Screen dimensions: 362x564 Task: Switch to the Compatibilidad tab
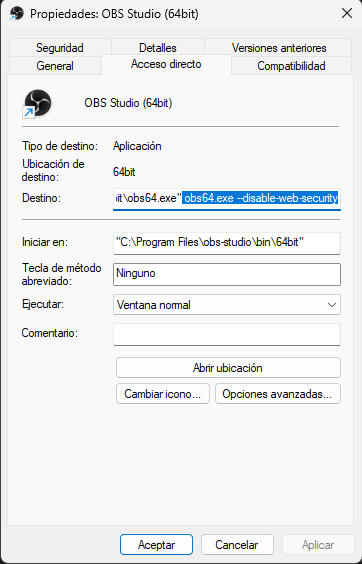tap(291, 65)
